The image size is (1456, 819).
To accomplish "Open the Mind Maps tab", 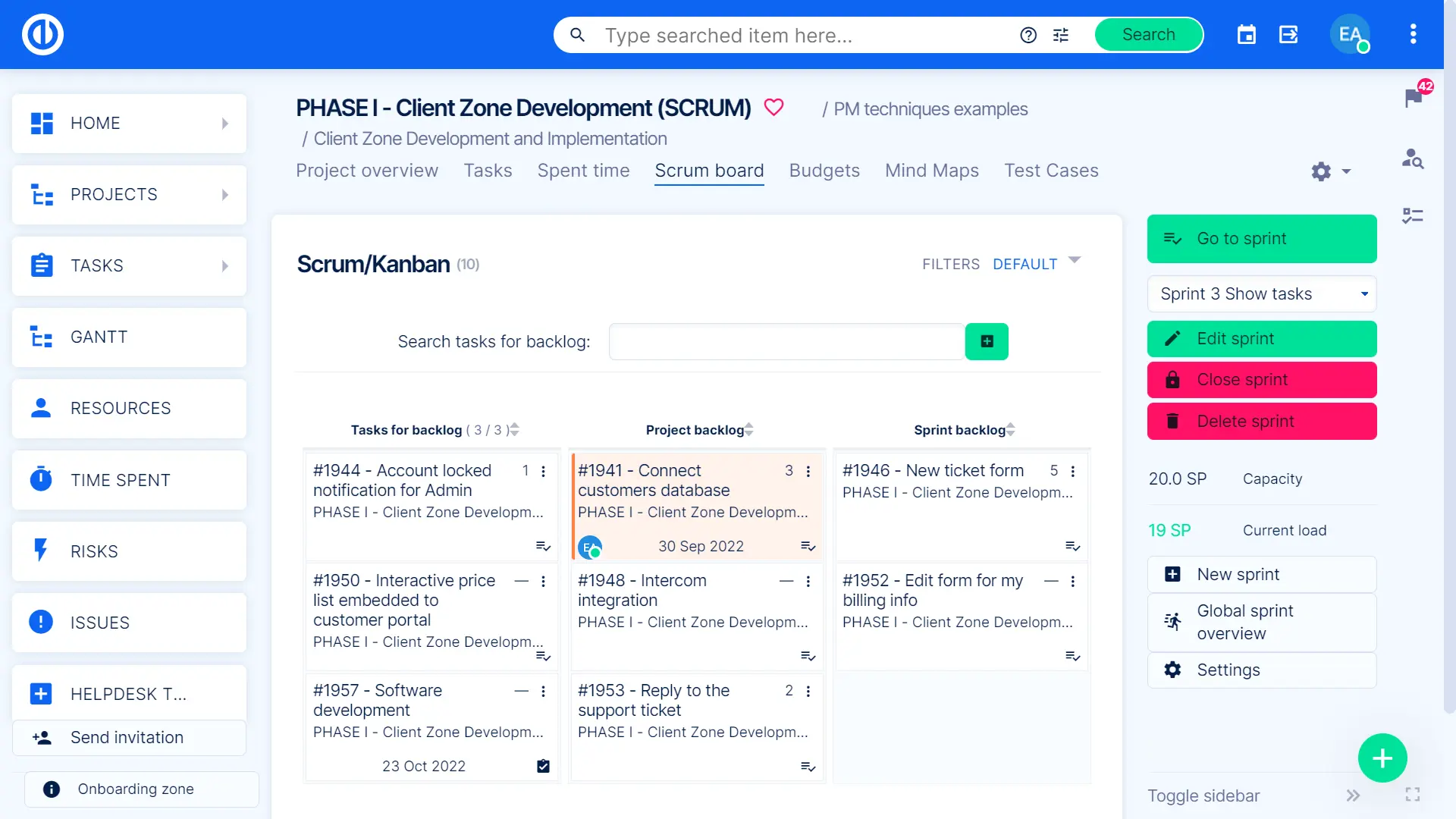I will [x=931, y=171].
